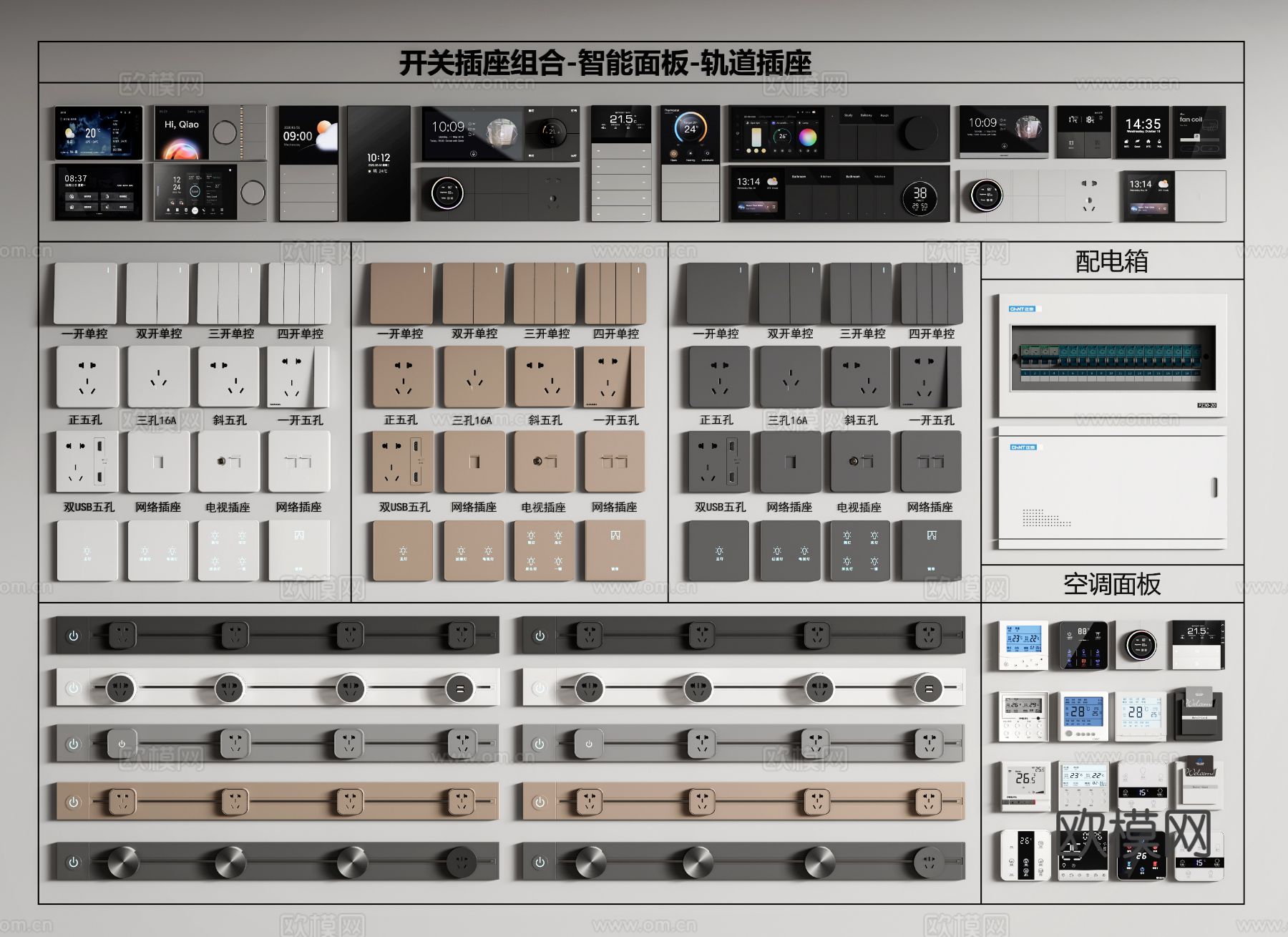Viewport: 1288px width, 937px height.
Task: Tap white single-light touch switch panel
Action: [87, 550]
